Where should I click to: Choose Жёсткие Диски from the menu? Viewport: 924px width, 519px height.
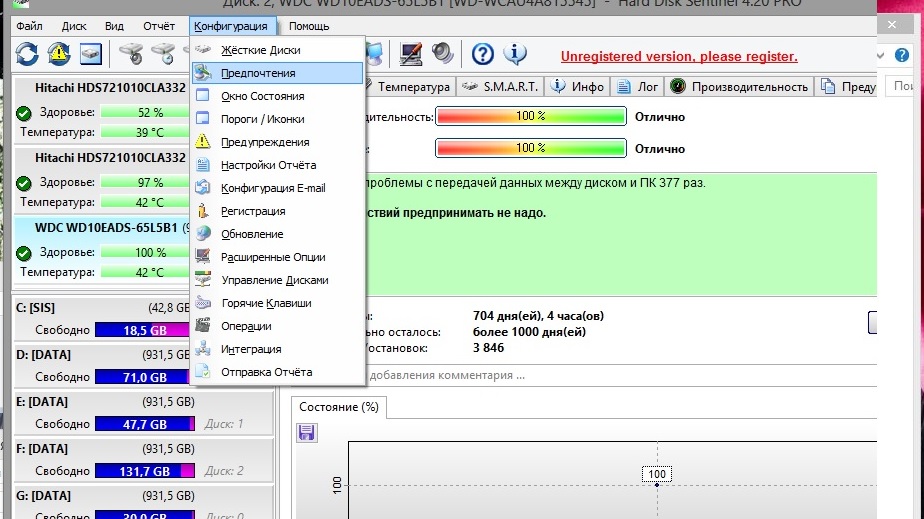(x=277, y=50)
